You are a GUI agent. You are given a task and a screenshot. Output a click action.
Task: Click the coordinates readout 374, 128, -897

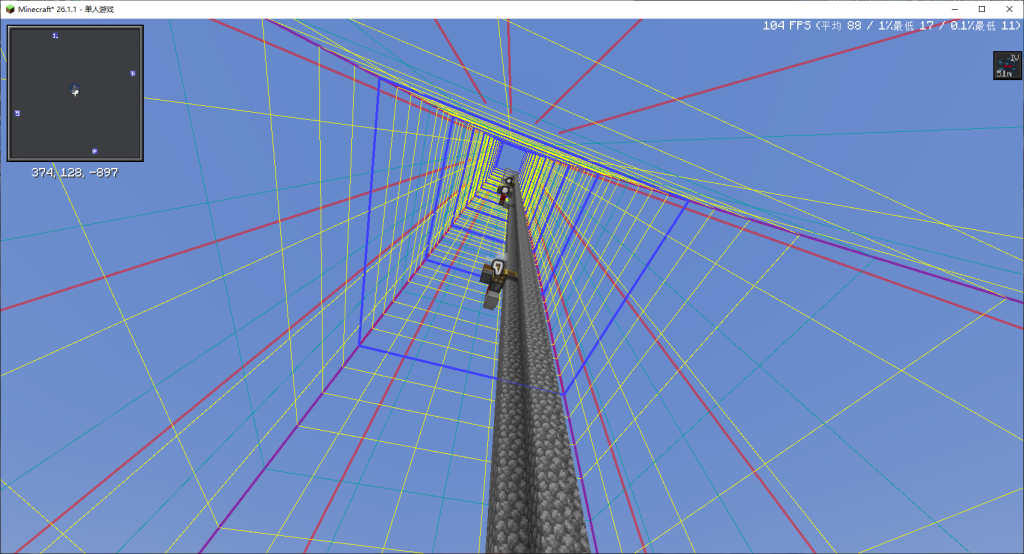coord(74,172)
